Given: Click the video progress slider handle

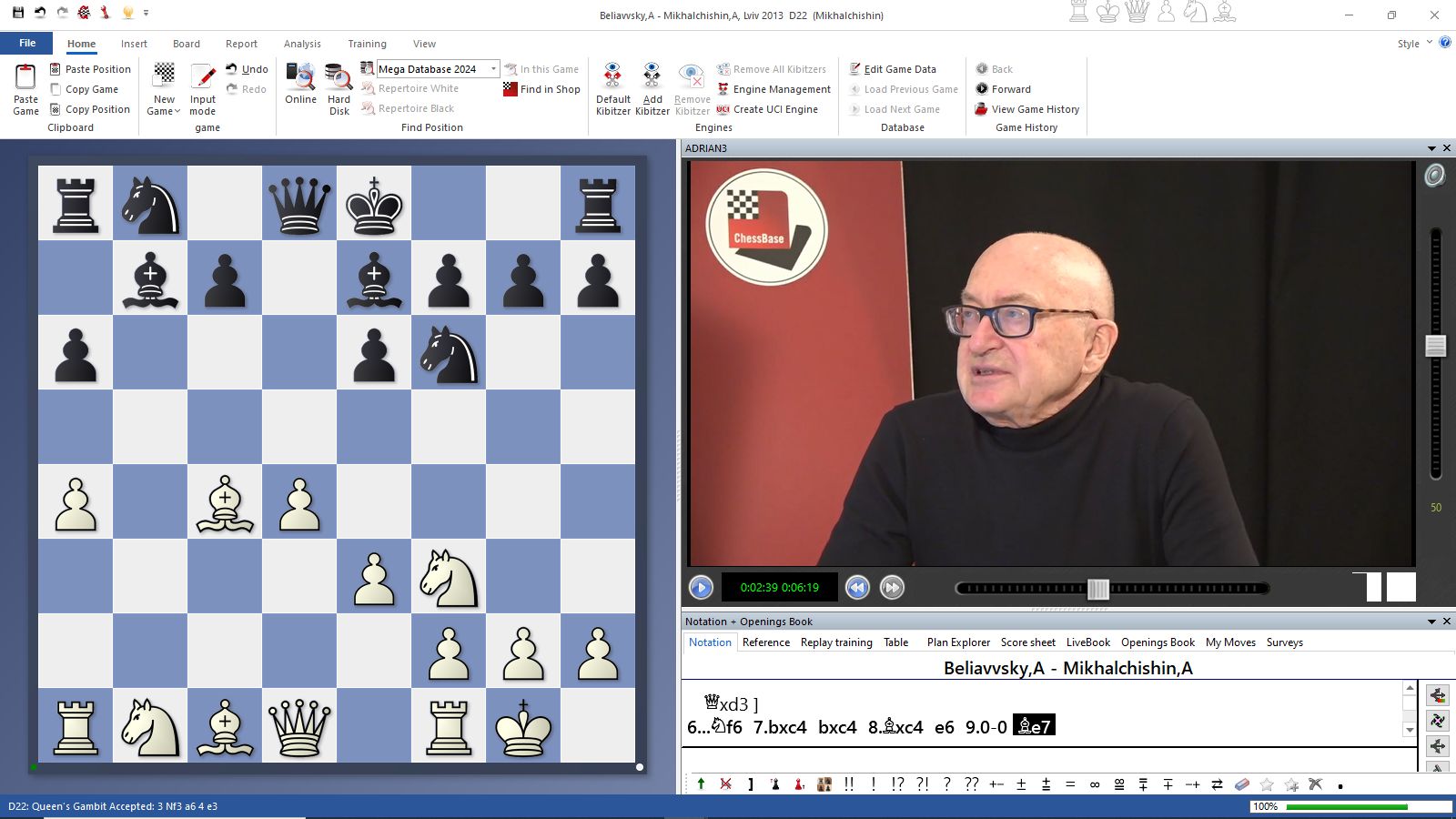Looking at the screenshot, I should [x=1098, y=589].
